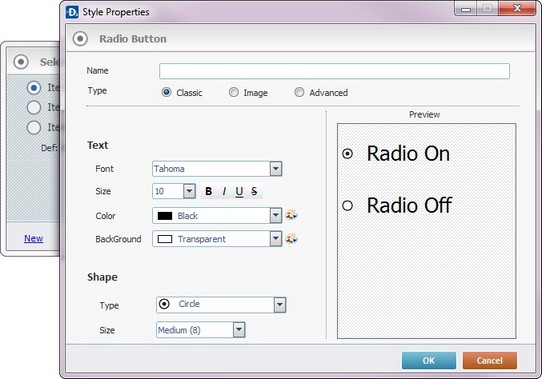The image size is (542, 379).
Task: Open the Medium (8) shape size dropdown
Action: [x=239, y=330]
